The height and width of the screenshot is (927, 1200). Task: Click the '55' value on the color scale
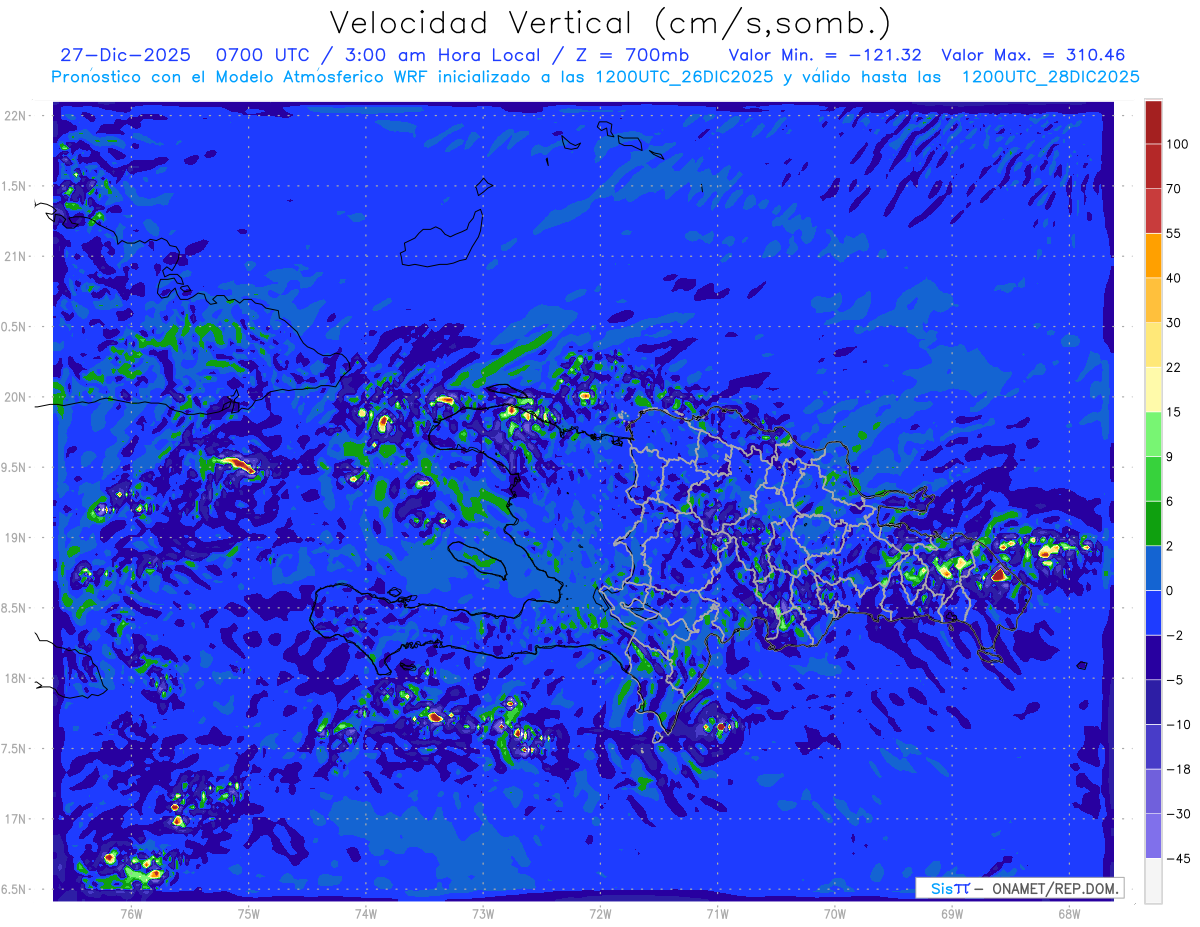tap(1174, 234)
